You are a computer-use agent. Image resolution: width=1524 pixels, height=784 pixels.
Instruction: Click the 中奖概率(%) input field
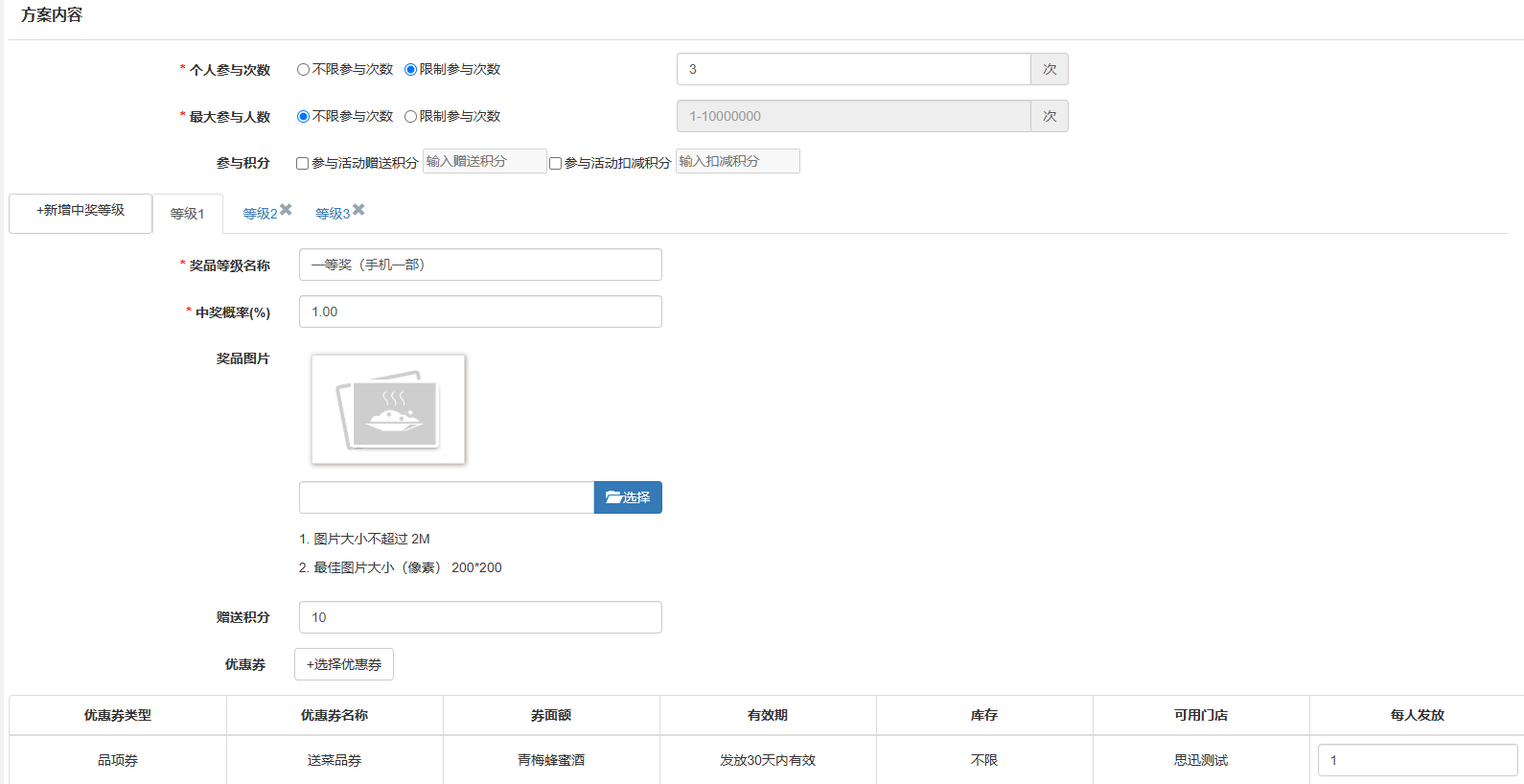(480, 311)
